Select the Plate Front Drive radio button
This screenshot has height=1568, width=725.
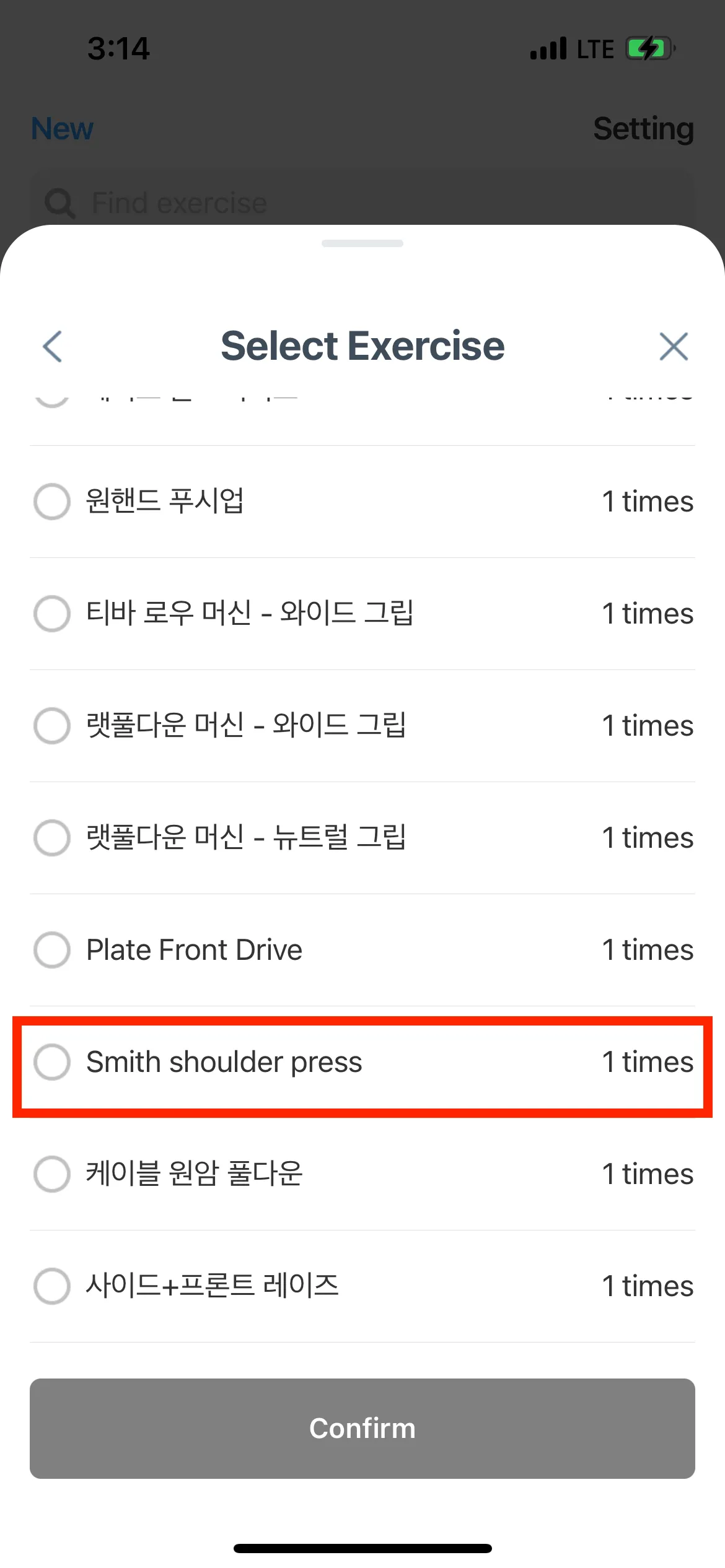52,950
